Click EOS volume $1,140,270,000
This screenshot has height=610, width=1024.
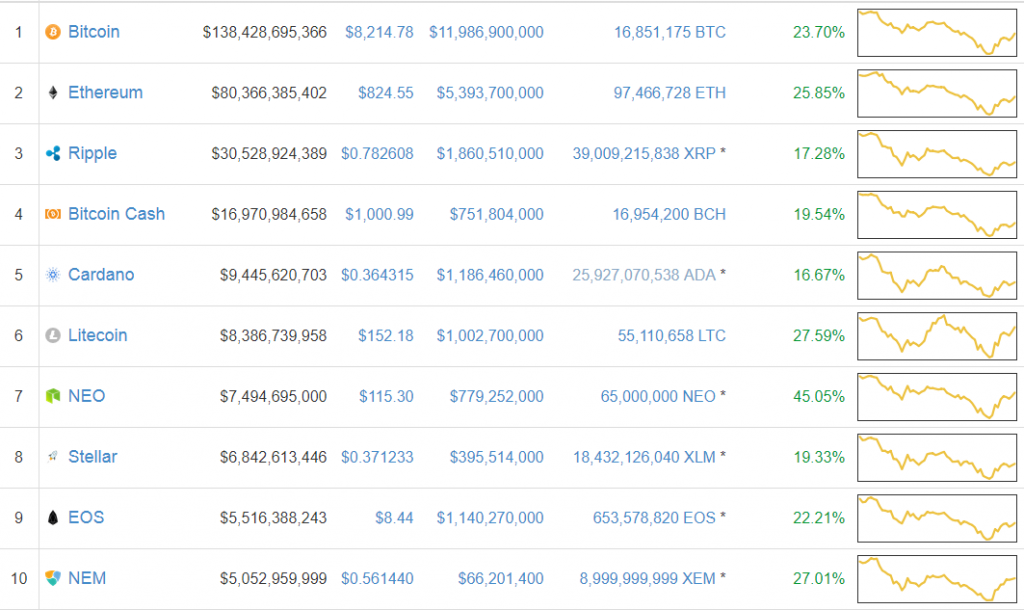point(490,518)
